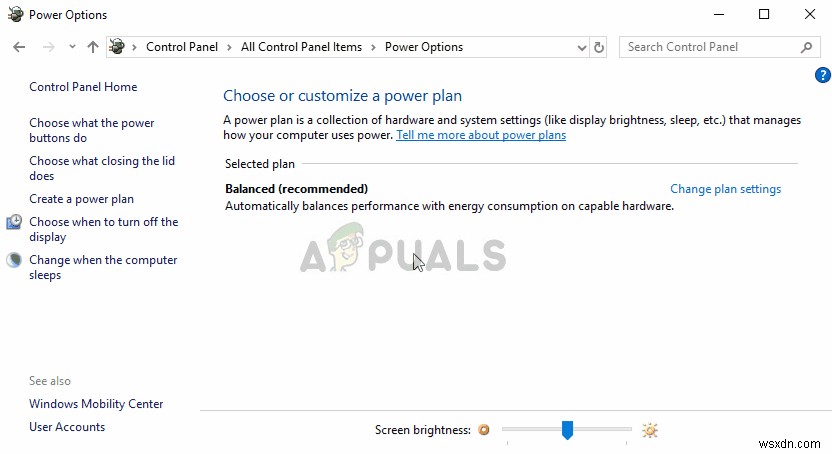Click the search magnifier icon
Image resolution: width=832 pixels, height=454 pixels.
[x=806, y=47]
